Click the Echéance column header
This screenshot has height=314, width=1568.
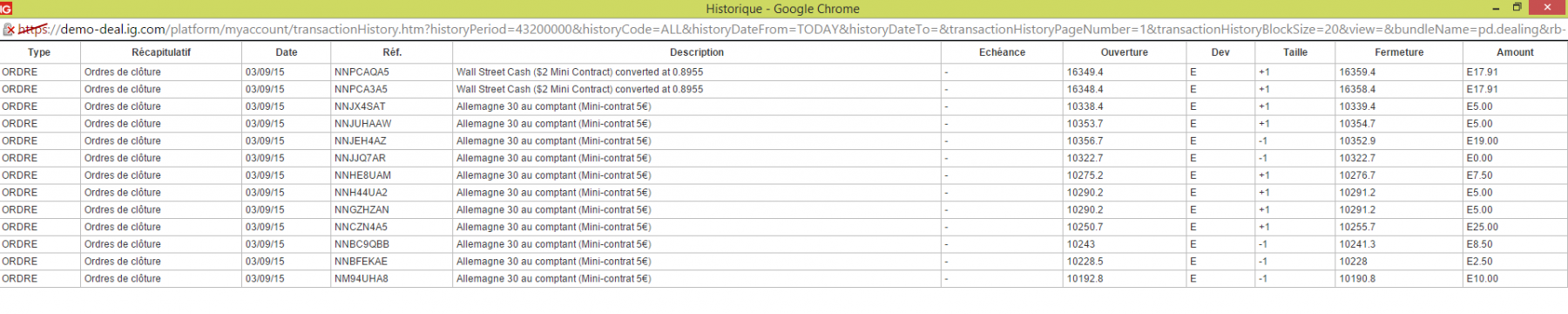tap(1002, 52)
